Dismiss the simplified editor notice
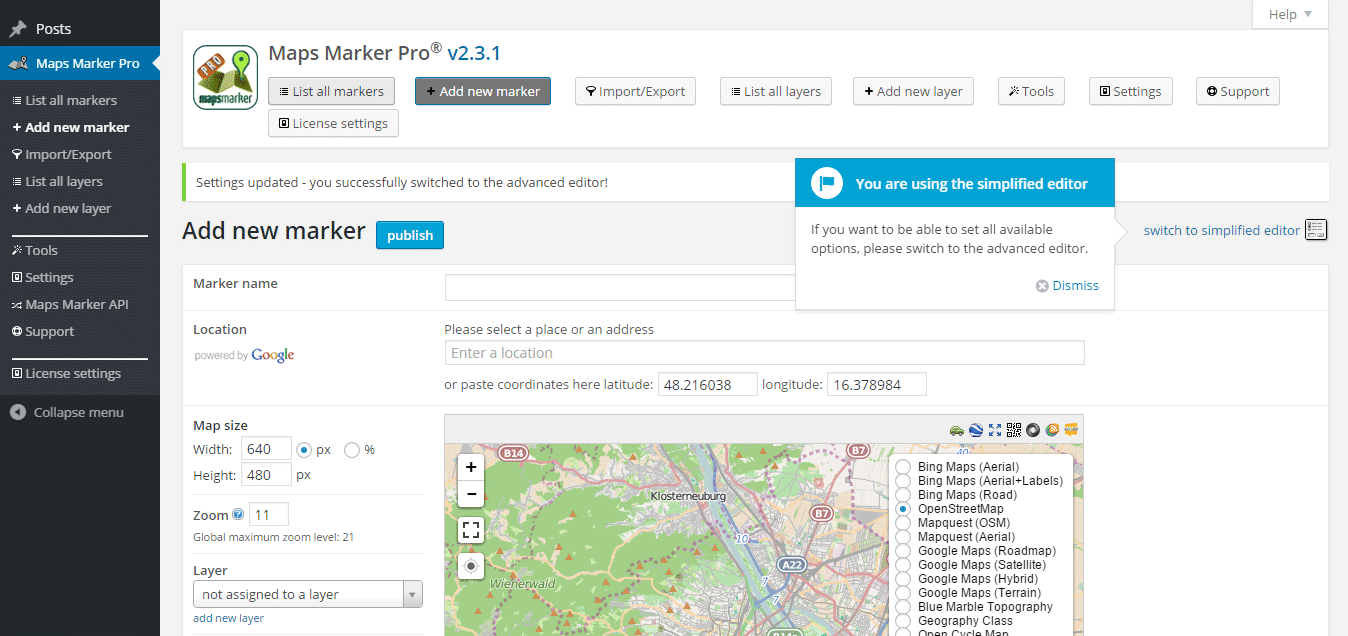 [1067, 285]
